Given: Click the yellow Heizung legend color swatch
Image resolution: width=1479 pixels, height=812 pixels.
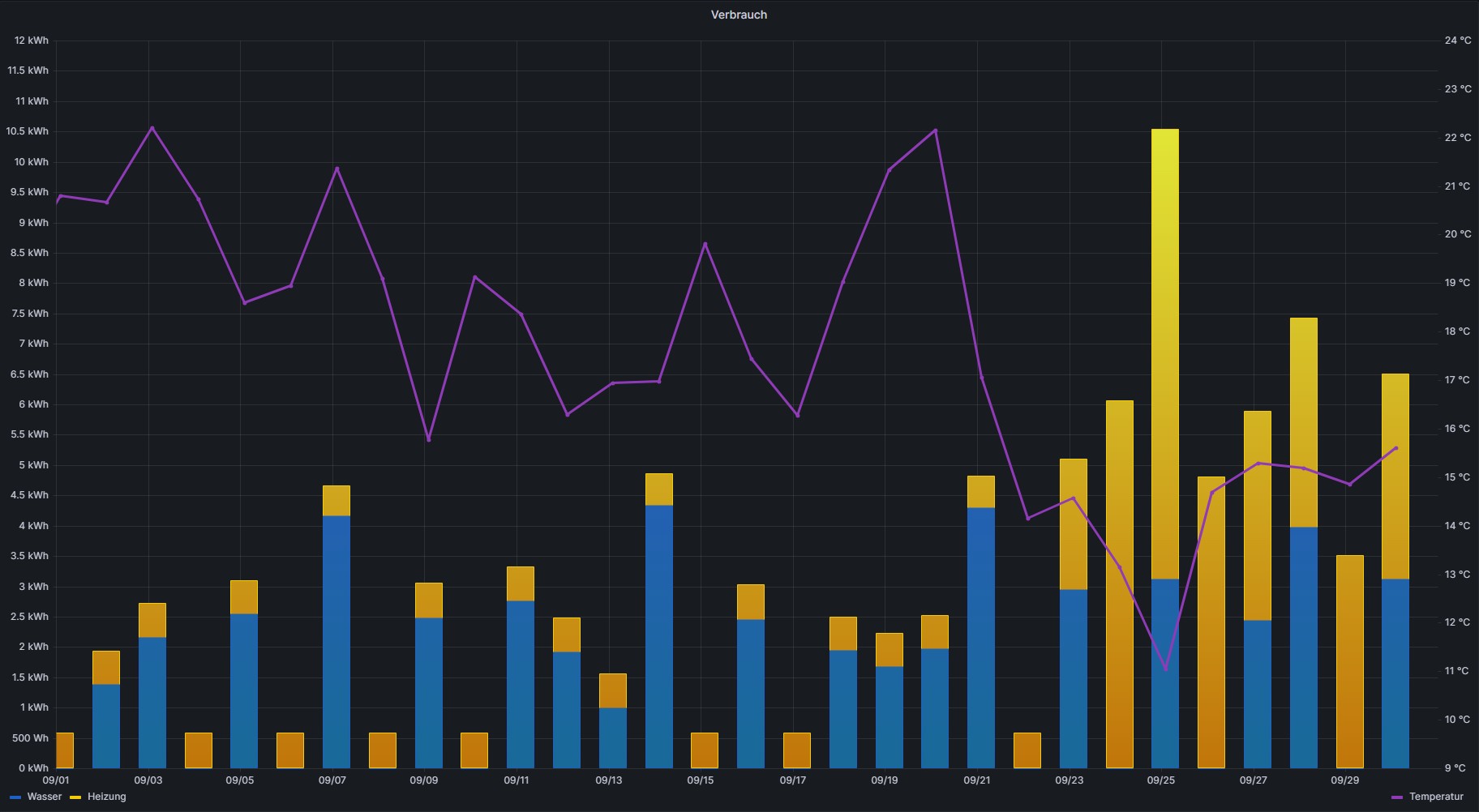Looking at the screenshot, I should click(76, 797).
